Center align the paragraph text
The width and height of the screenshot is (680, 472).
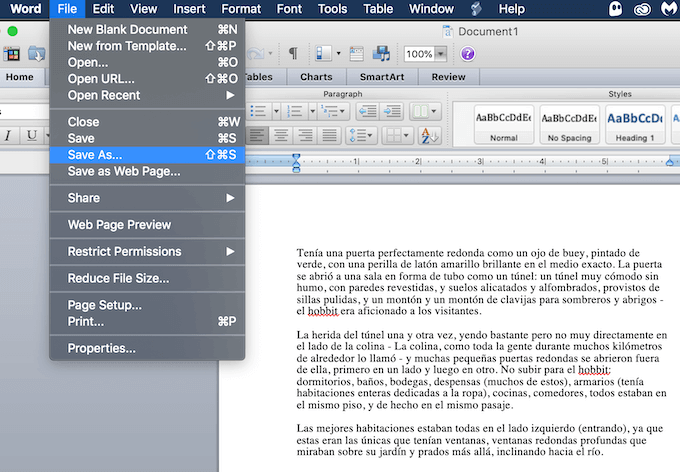click(281, 135)
